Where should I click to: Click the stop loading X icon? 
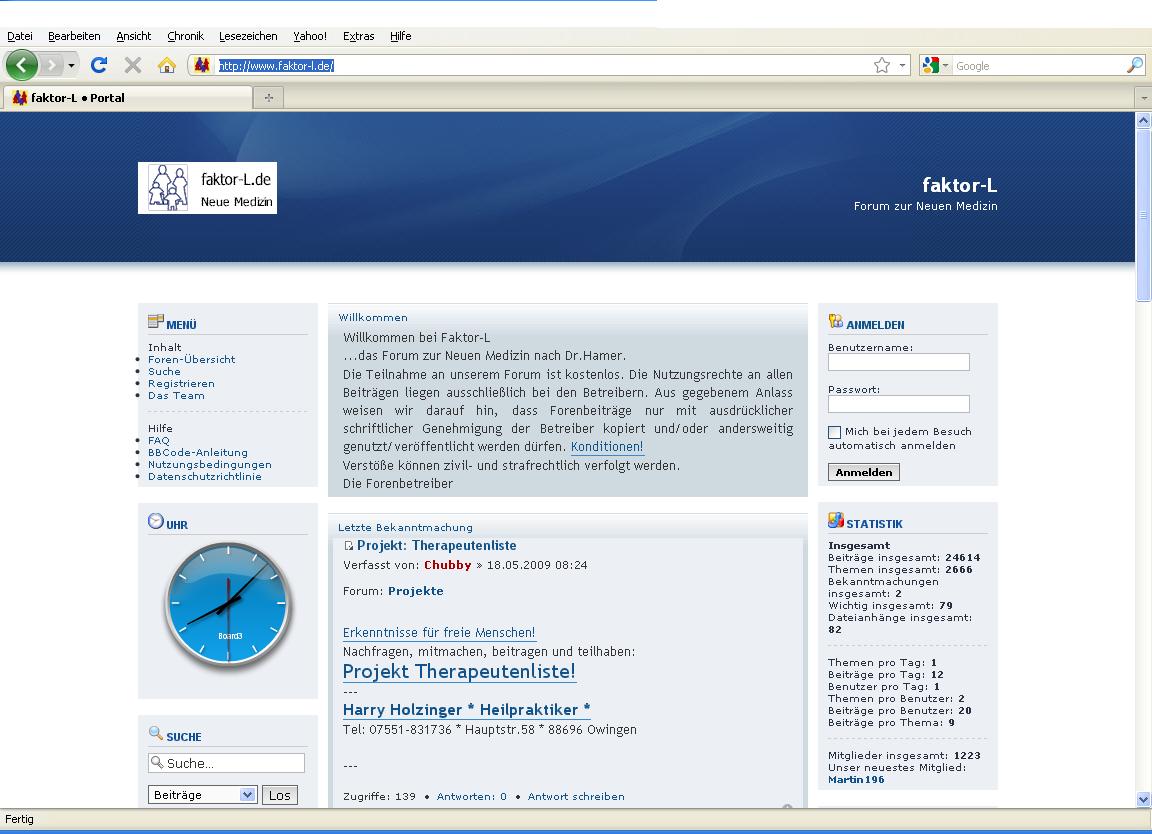(132, 65)
